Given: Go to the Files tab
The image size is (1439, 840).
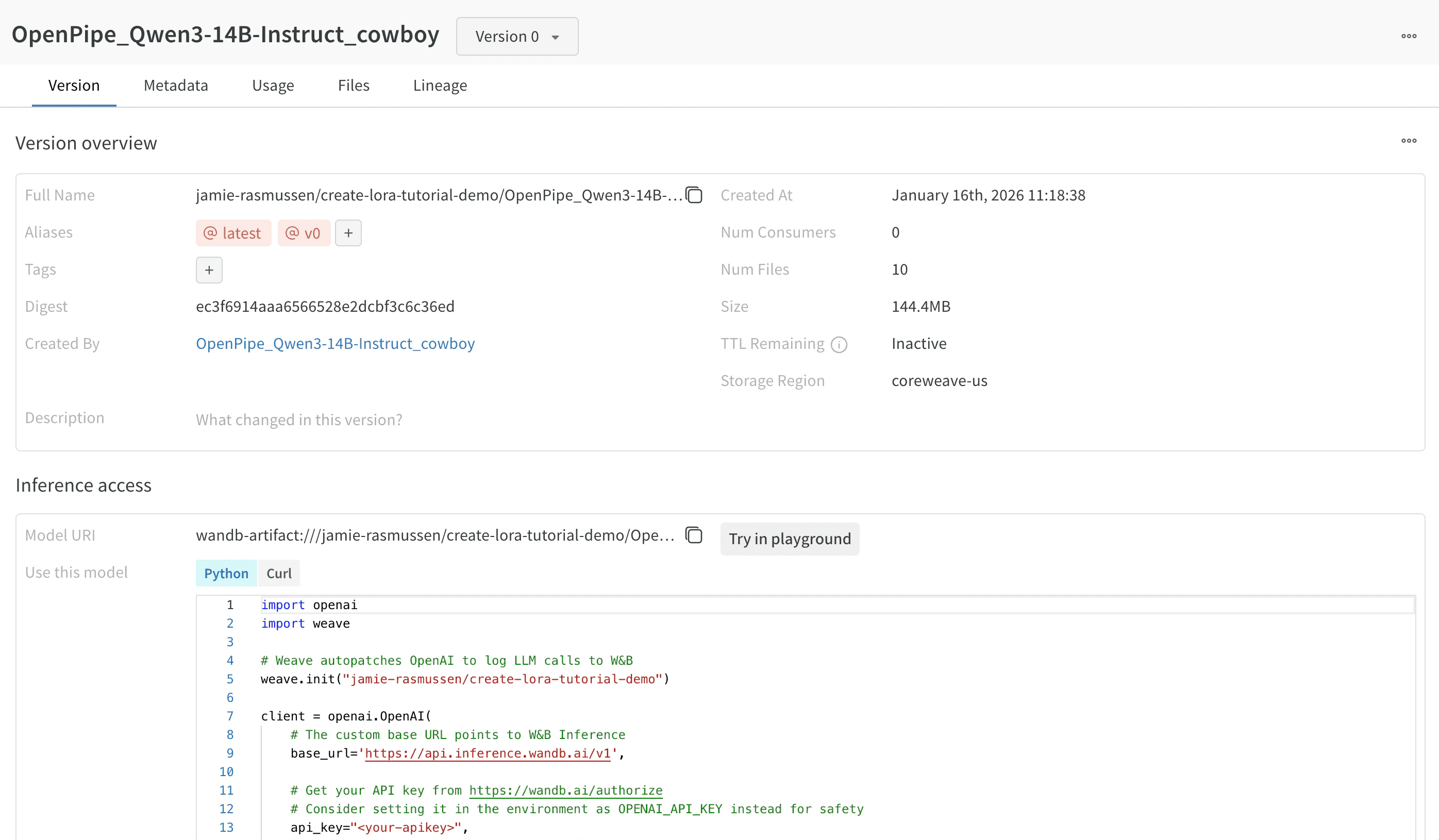Looking at the screenshot, I should coord(354,86).
